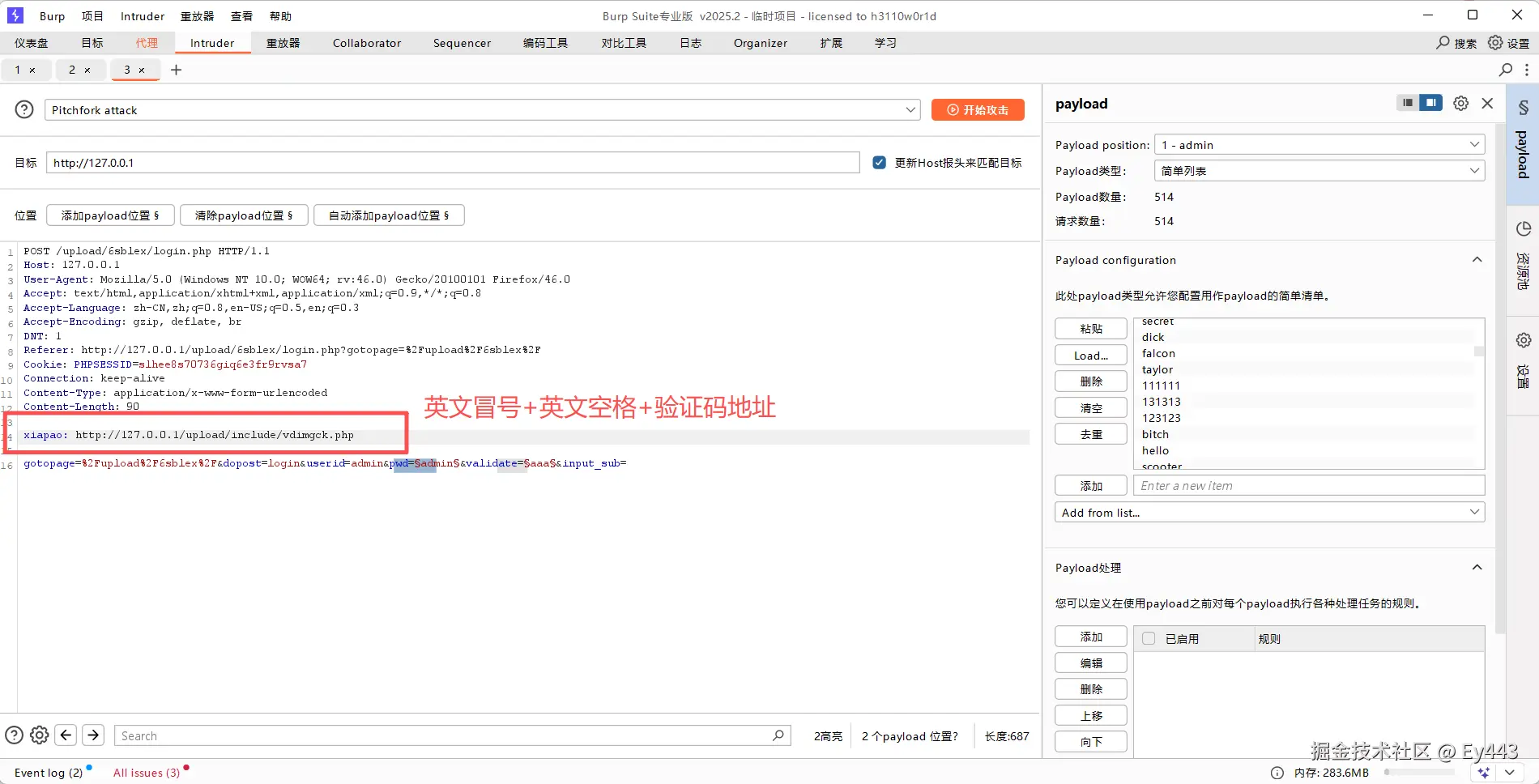The width and height of the screenshot is (1539, 784).
Task: Open the Intruder tab options kebab menu
Action: (1527, 70)
